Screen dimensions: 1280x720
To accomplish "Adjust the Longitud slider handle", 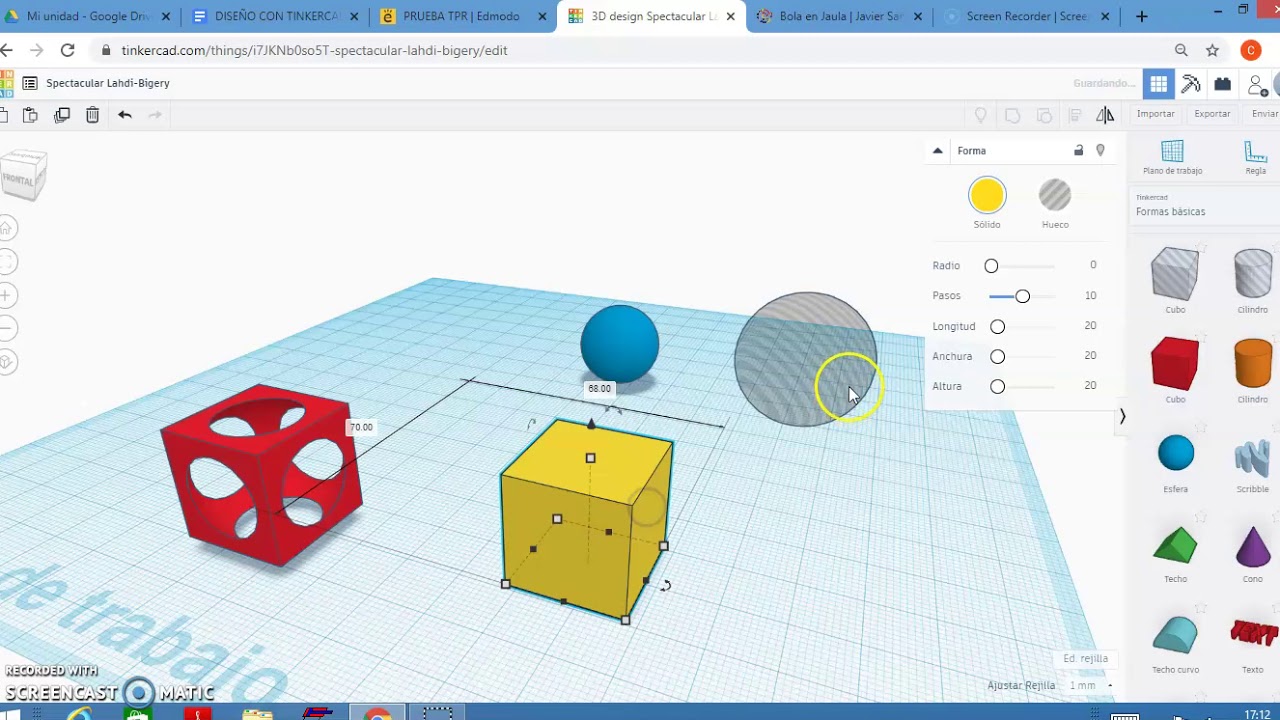I will pos(997,326).
